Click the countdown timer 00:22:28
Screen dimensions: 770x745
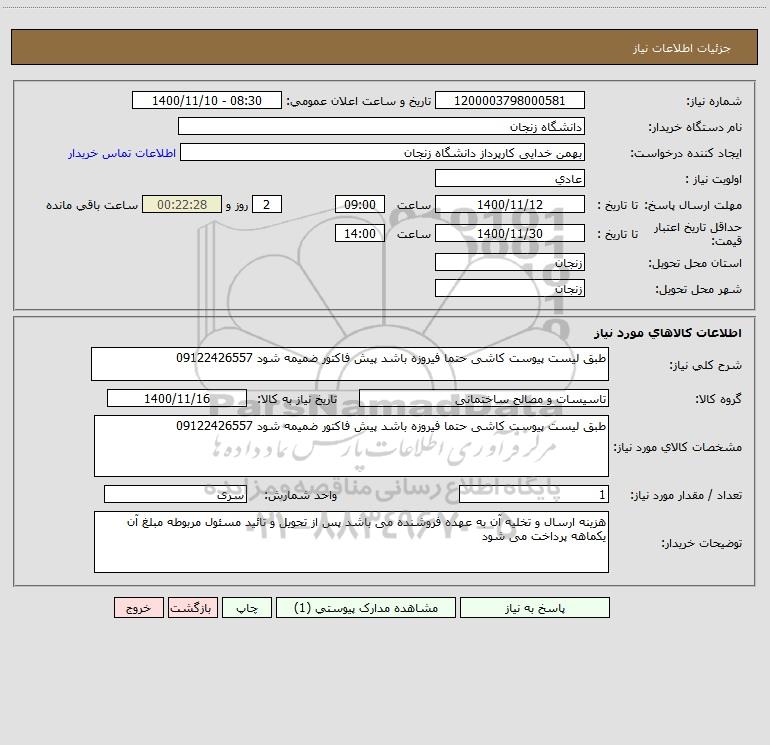(x=182, y=204)
